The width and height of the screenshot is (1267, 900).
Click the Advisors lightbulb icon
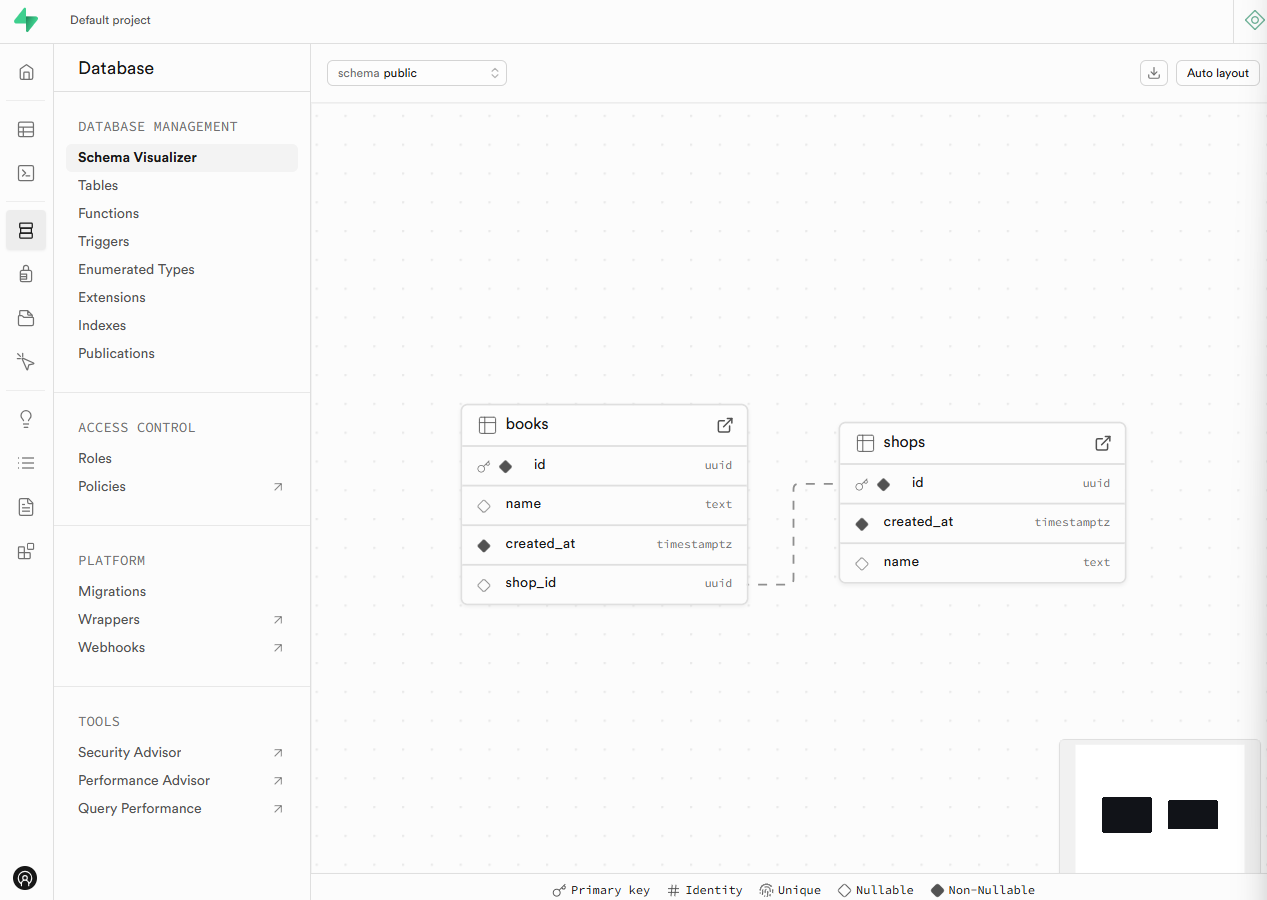(26, 418)
